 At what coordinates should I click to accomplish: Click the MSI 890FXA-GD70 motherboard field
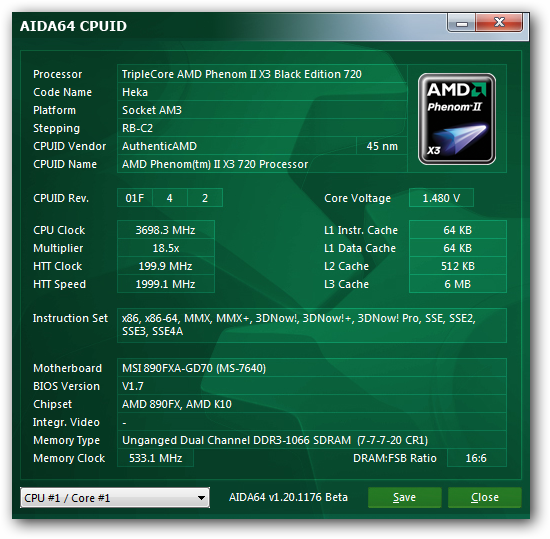[312, 368]
